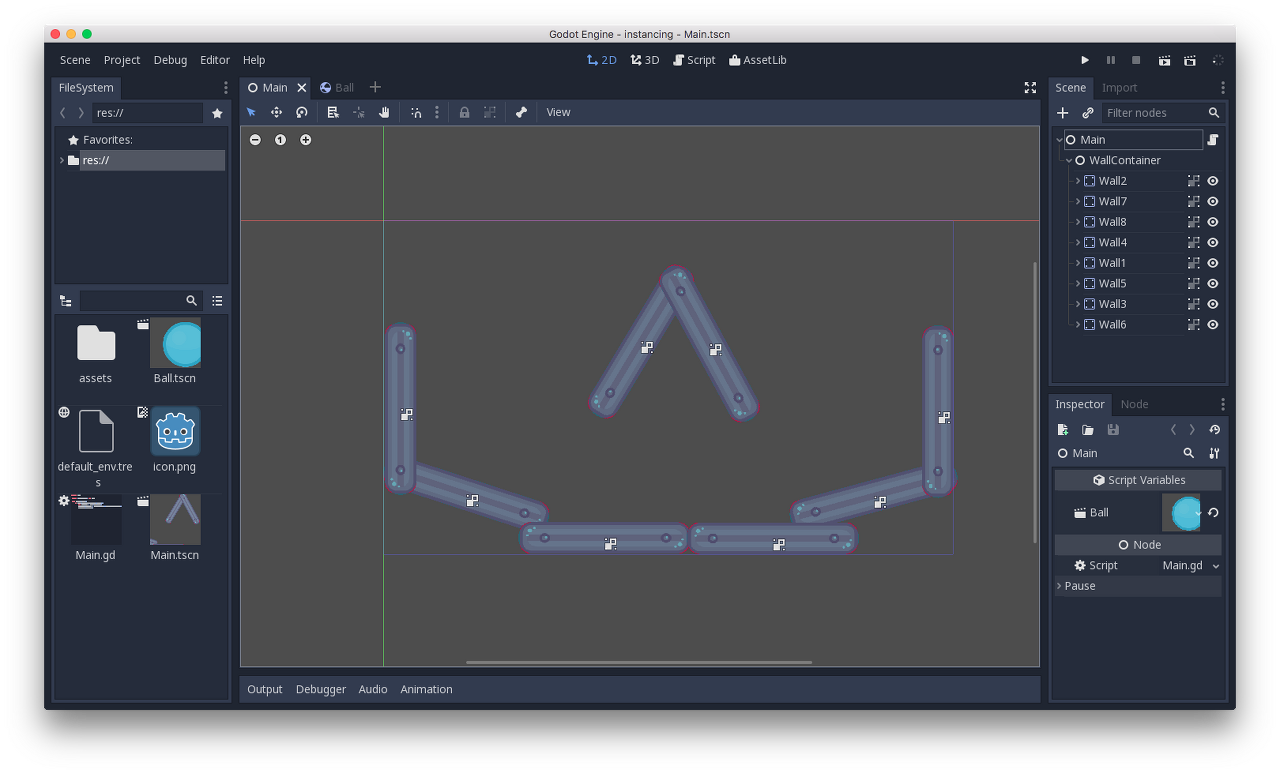Toggle visibility of Wall1
Screen dimensions: 1280x773
1213,263
